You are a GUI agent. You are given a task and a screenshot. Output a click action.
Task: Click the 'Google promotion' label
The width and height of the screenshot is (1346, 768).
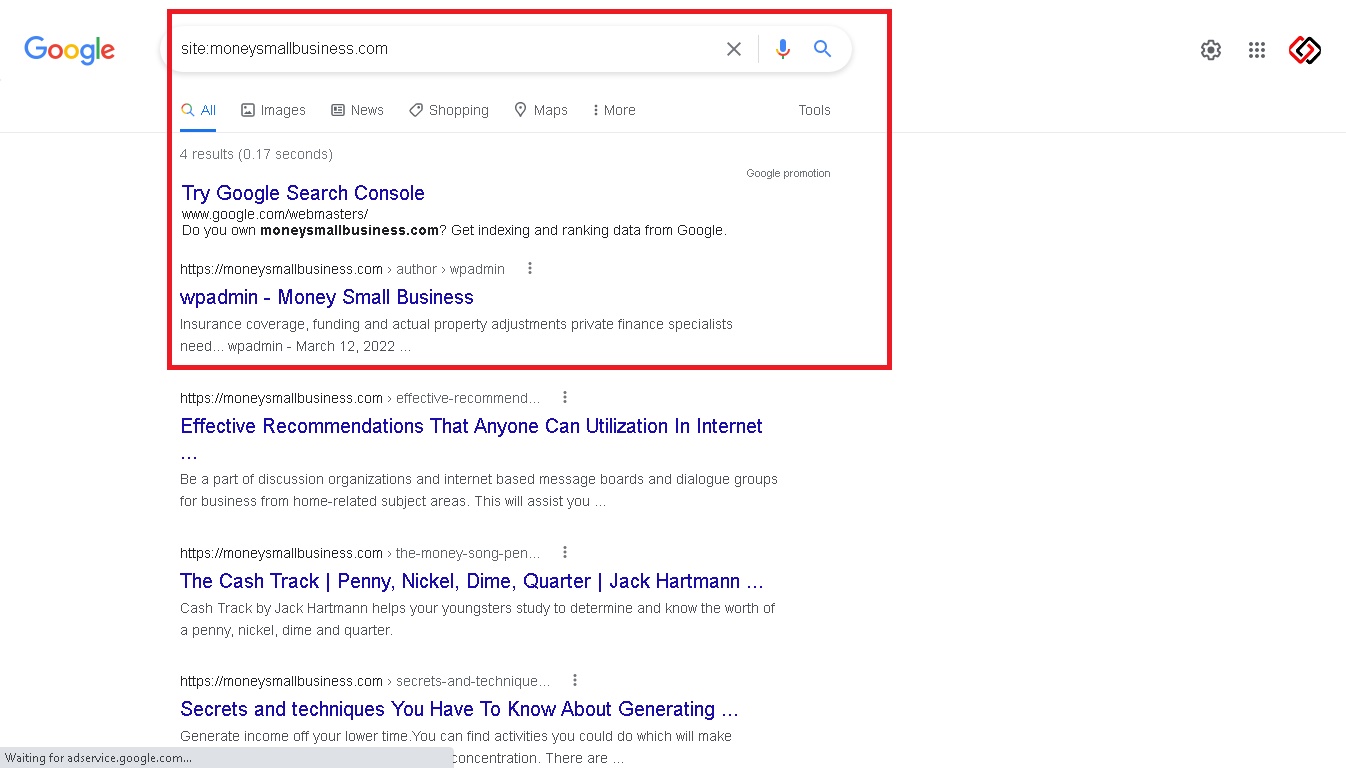coord(788,173)
